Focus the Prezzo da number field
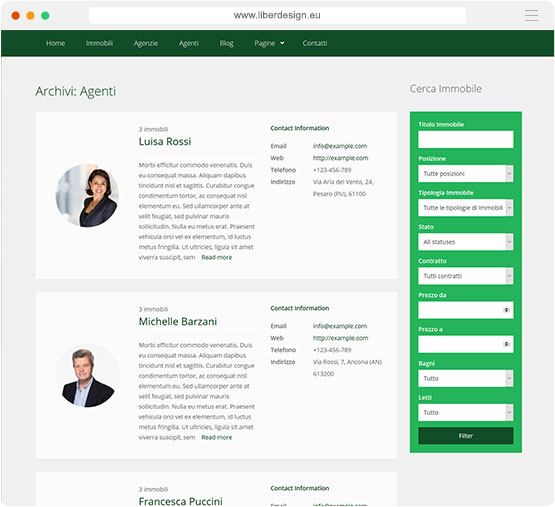 point(465,310)
